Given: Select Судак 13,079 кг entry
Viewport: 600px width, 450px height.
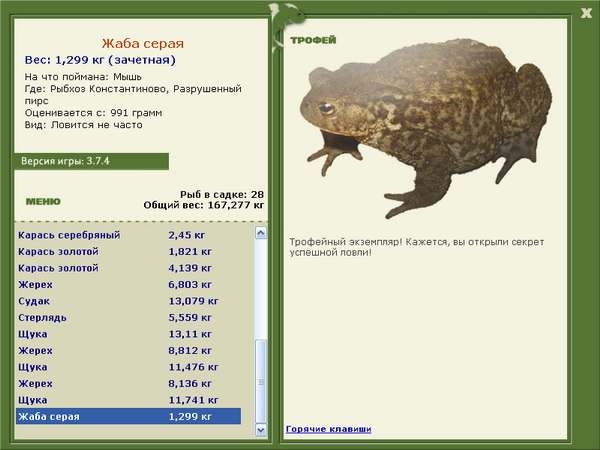Looking at the screenshot, I should [129, 301].
